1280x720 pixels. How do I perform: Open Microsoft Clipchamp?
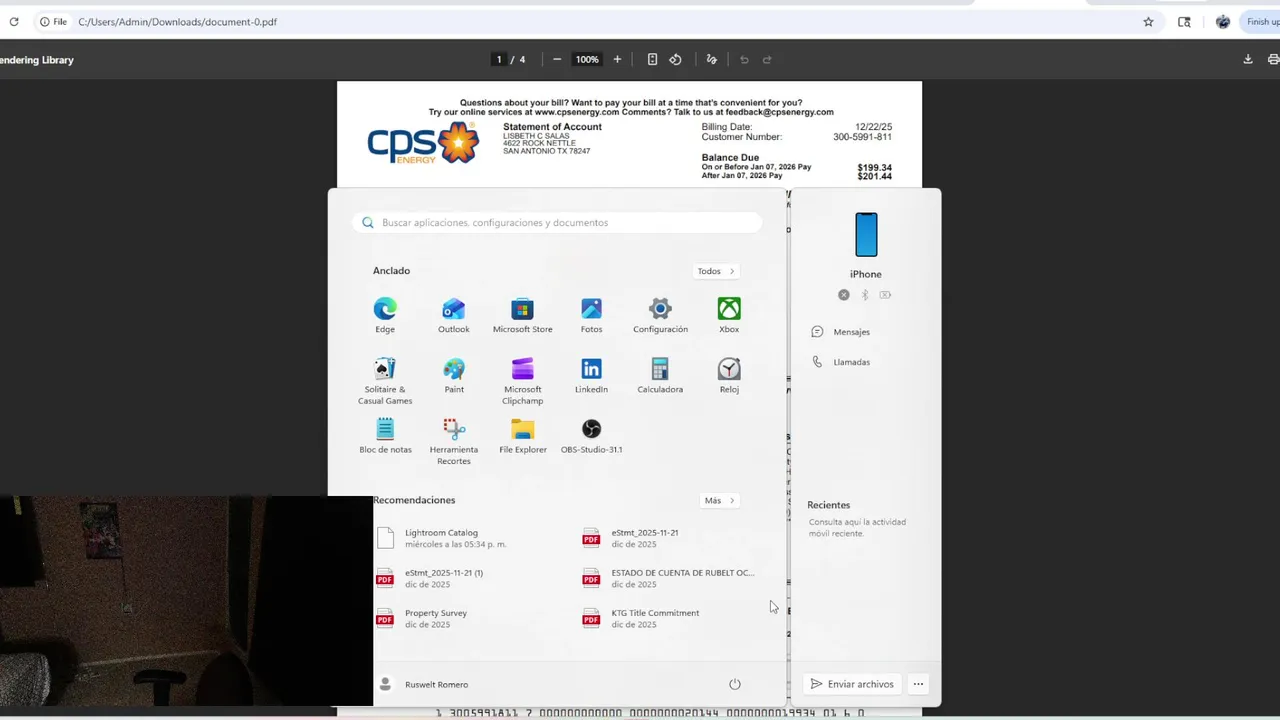click(522, 381)
